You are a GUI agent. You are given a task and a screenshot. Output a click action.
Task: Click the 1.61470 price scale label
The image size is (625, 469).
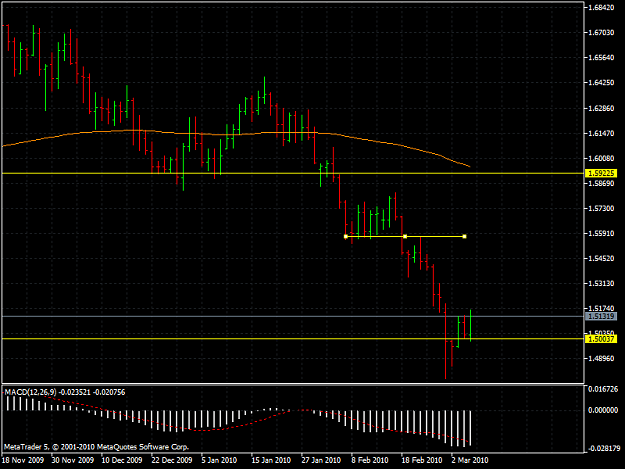click(601, 133)
